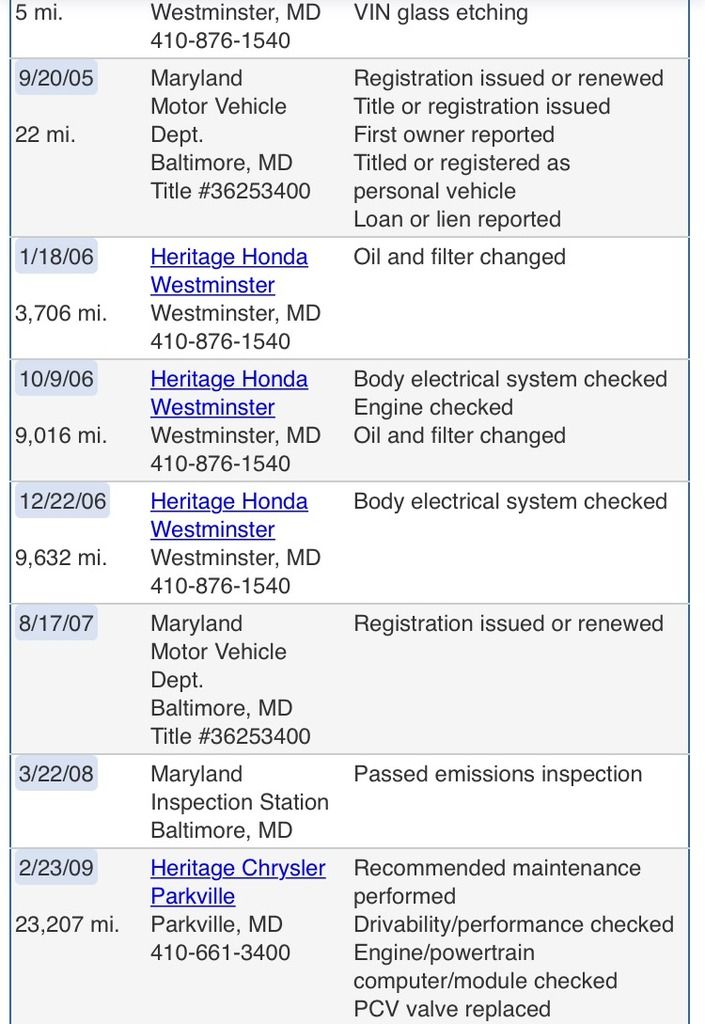Select the 8/17/07 date badge

point(56,624)
